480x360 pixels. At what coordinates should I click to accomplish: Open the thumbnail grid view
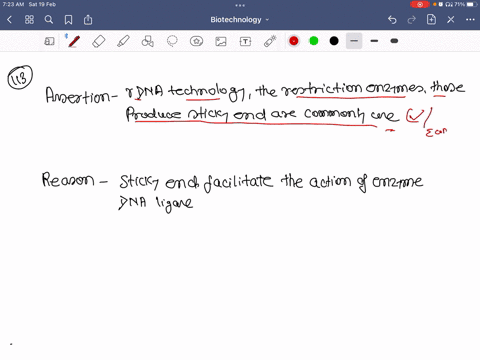click(29, 20)
